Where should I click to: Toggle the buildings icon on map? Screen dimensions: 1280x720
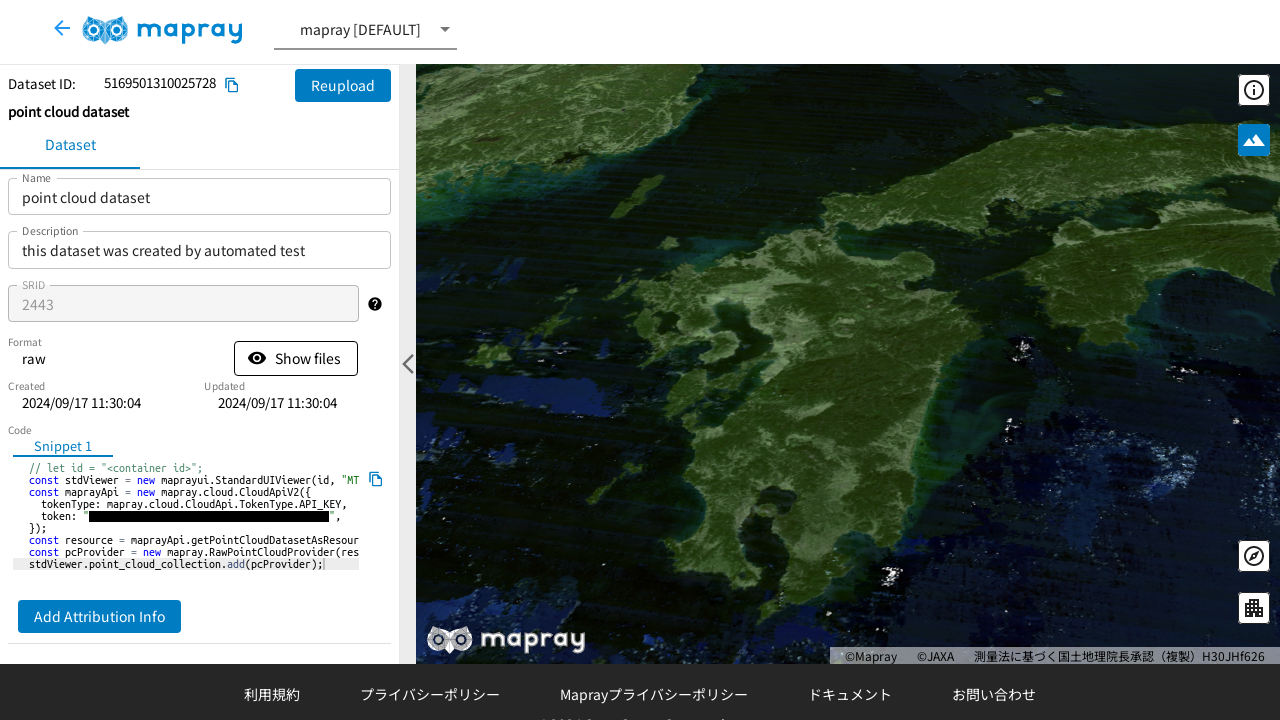pos(1254,608)
